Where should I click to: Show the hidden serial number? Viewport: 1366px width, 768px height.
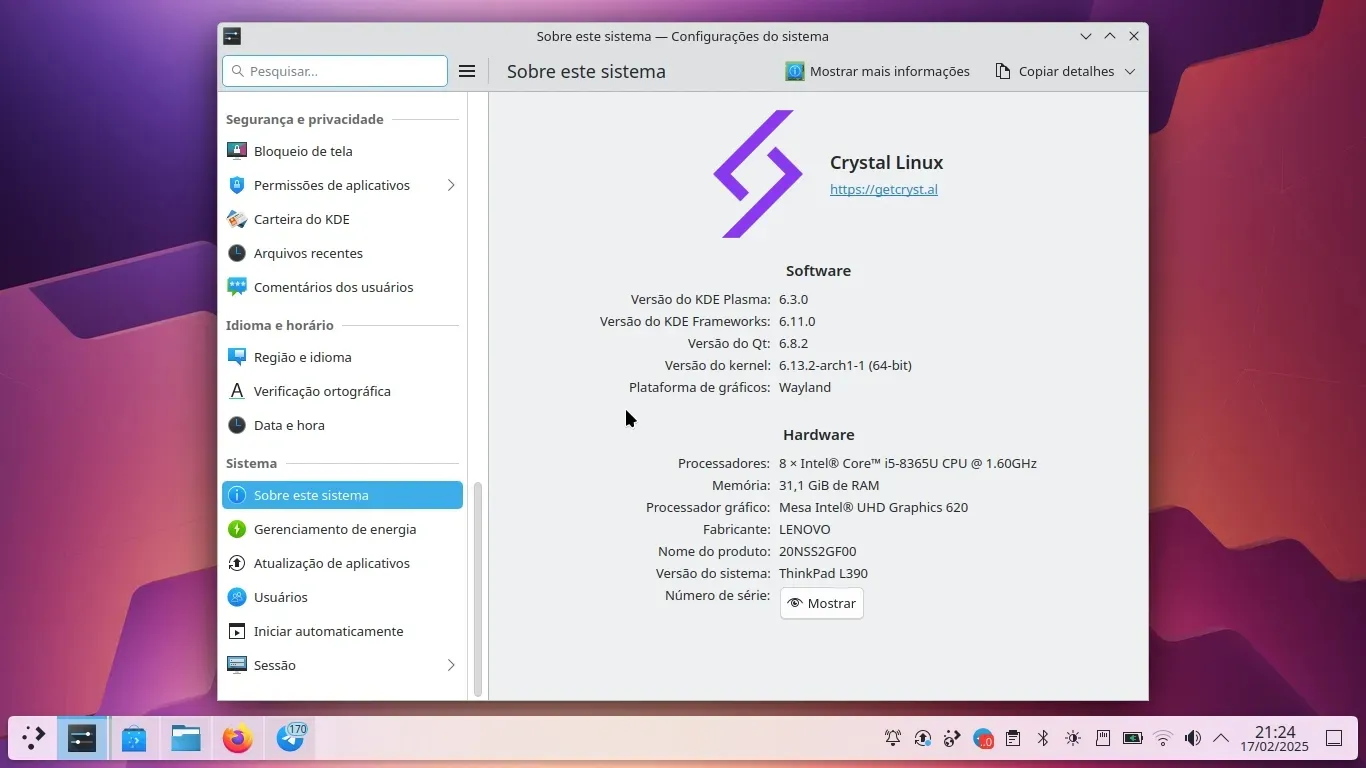tap(821, 603)
